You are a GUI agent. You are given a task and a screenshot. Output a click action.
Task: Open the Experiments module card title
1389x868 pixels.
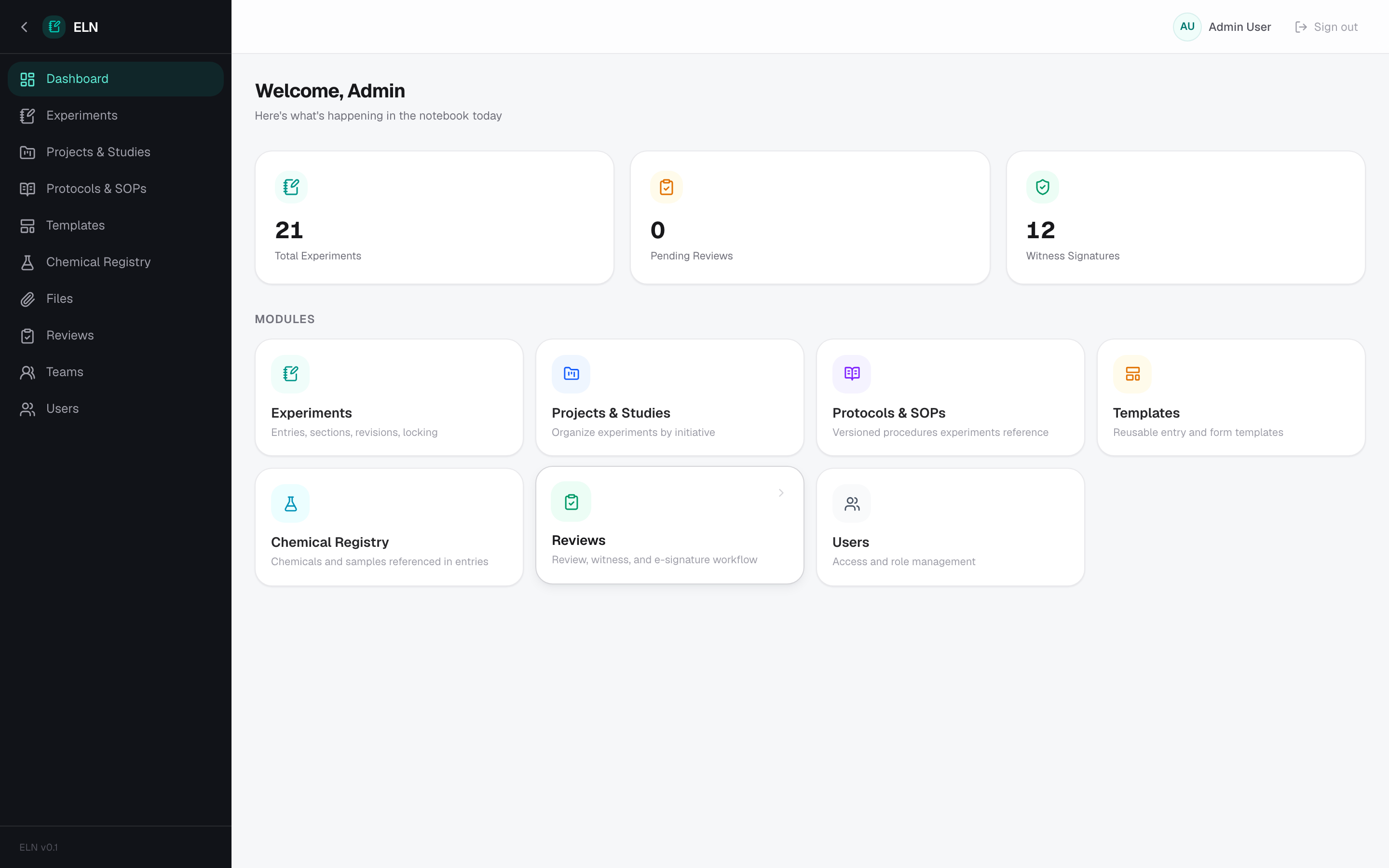pyautogui.click(x=311, y=413)
